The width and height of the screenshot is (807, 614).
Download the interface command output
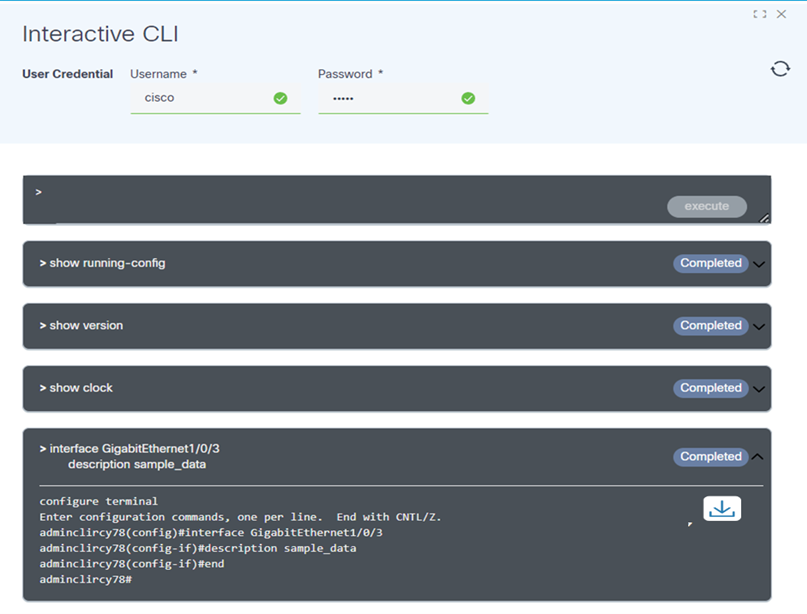tap(722, 509)
